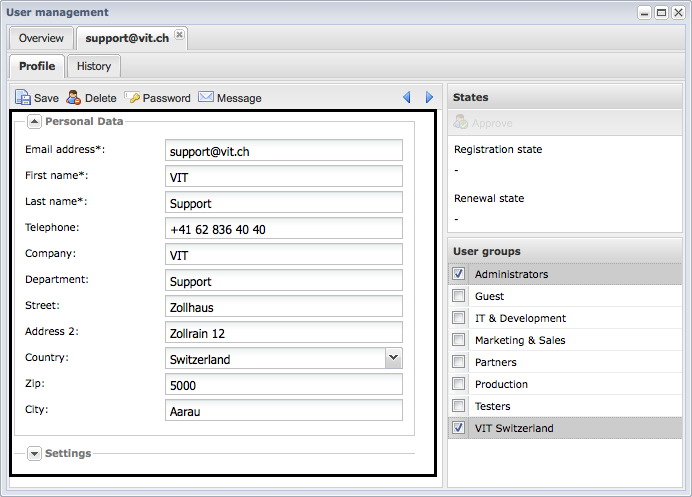Screen dimensions: 692x497
Task: Click the Approve user icon
Action: (460, 122)
